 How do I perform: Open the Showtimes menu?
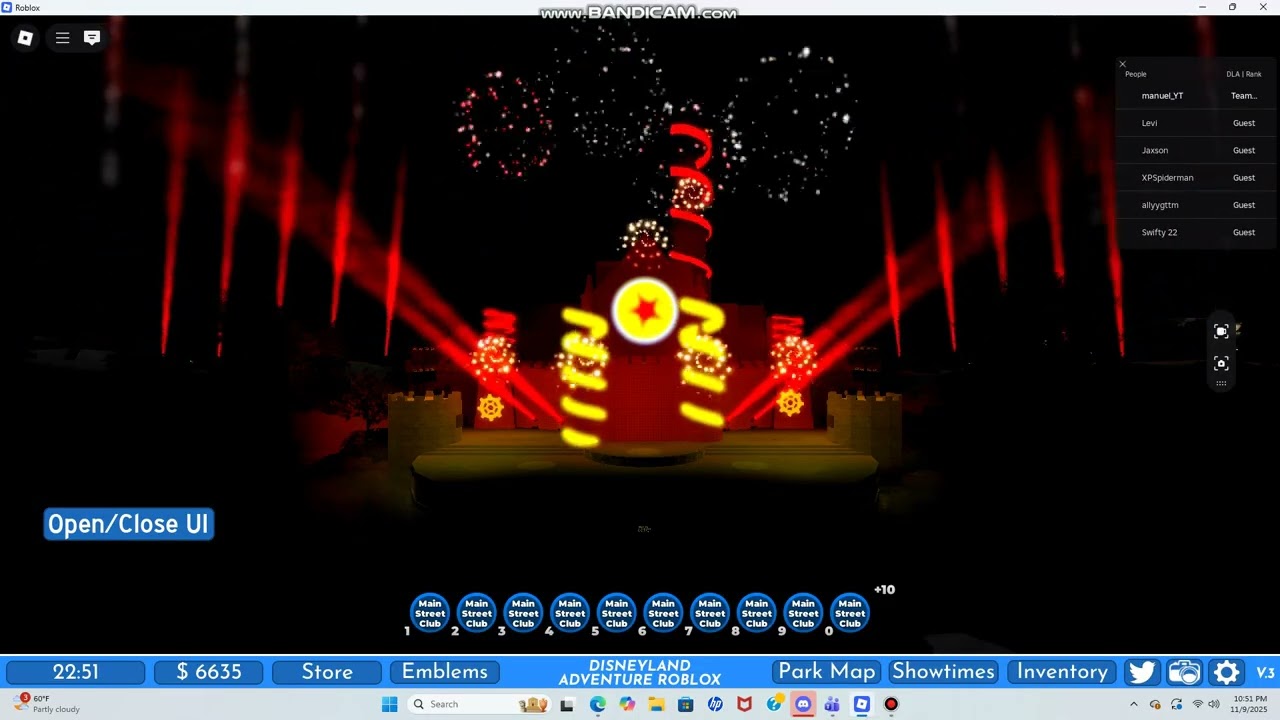[944, 672]
